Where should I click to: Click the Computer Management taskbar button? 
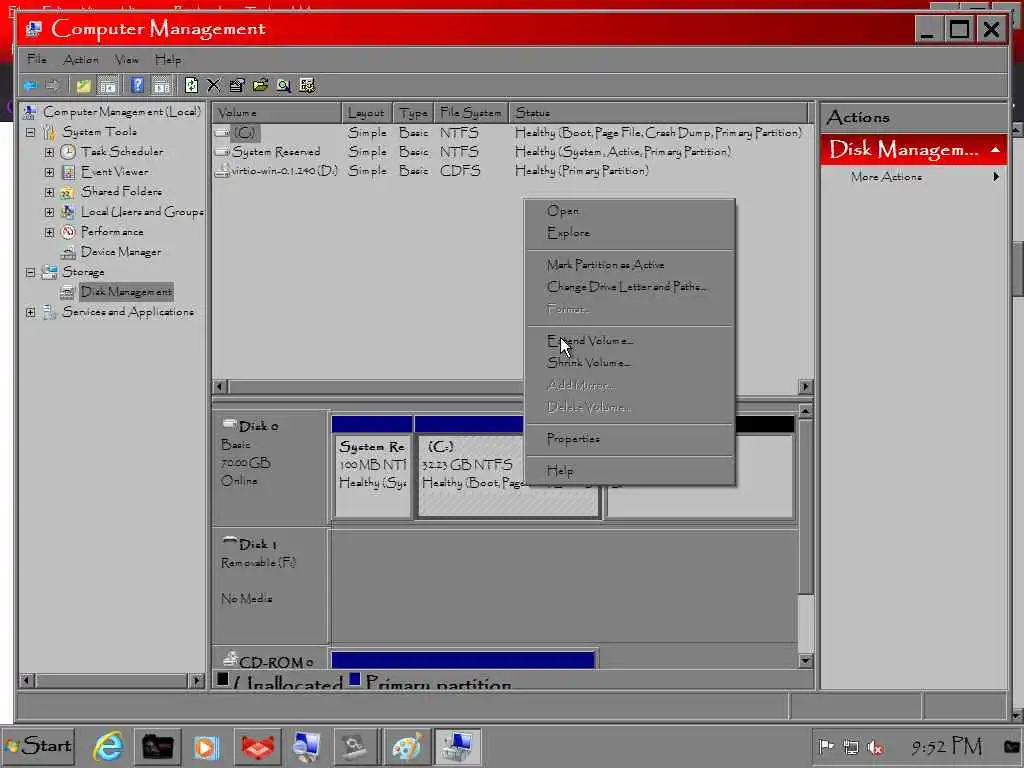click(x=457, y=746)
